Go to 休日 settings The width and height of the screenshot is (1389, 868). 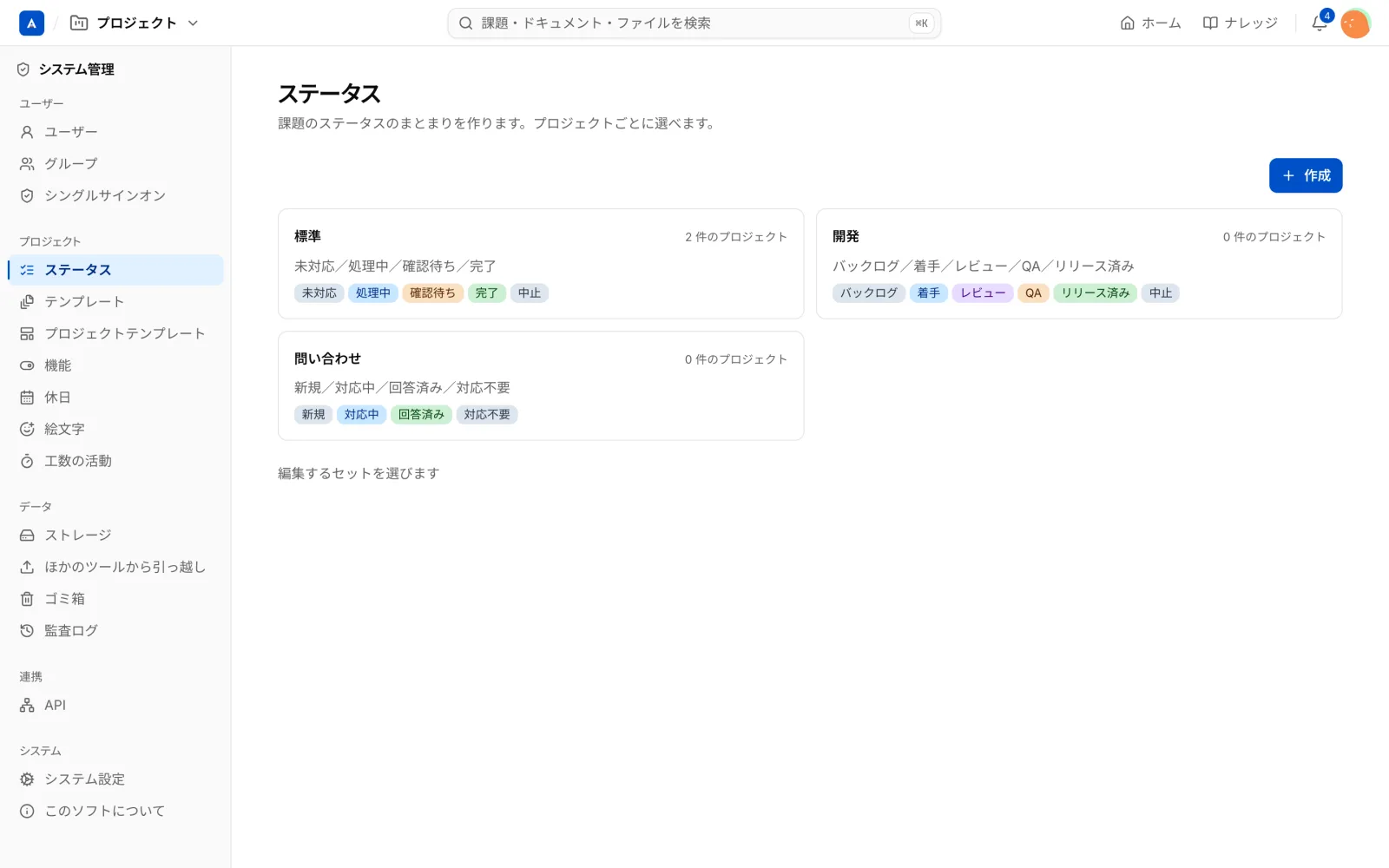tap(115, 398)
